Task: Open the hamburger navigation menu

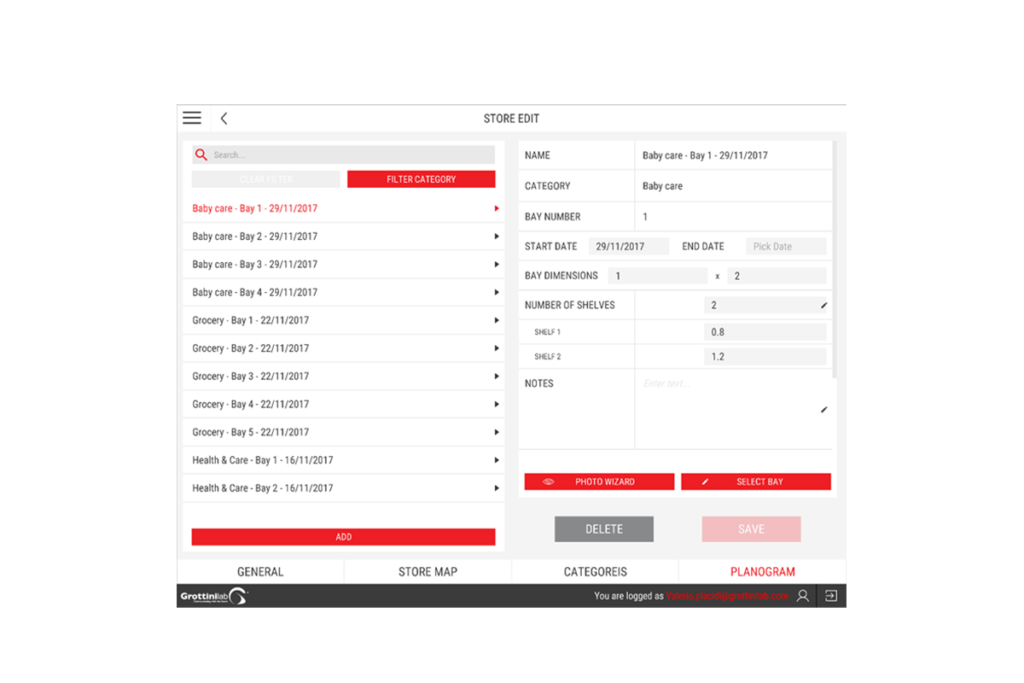Action: tap(191, 117)
